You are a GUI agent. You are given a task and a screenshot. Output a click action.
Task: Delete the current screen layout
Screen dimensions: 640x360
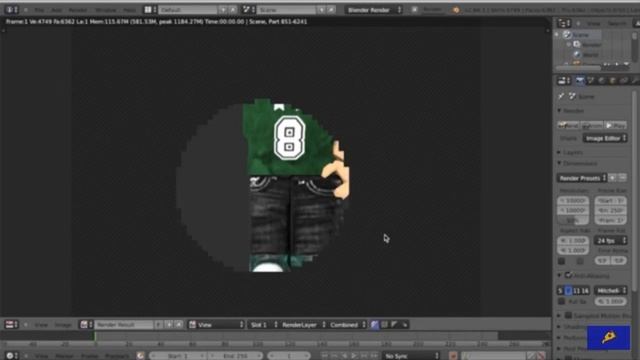tap(233, 9)
